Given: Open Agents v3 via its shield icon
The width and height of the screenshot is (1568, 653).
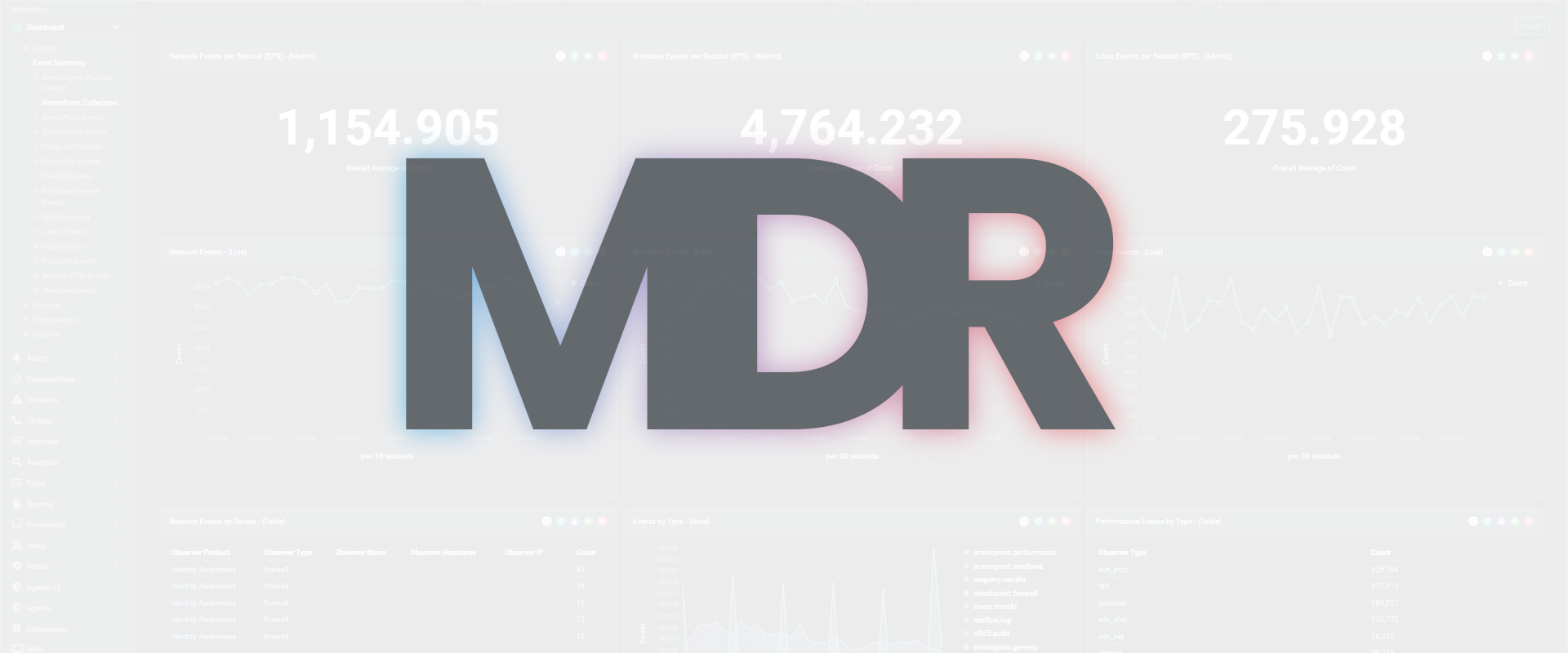Looking at the screenshot, I should coord(16,588).
